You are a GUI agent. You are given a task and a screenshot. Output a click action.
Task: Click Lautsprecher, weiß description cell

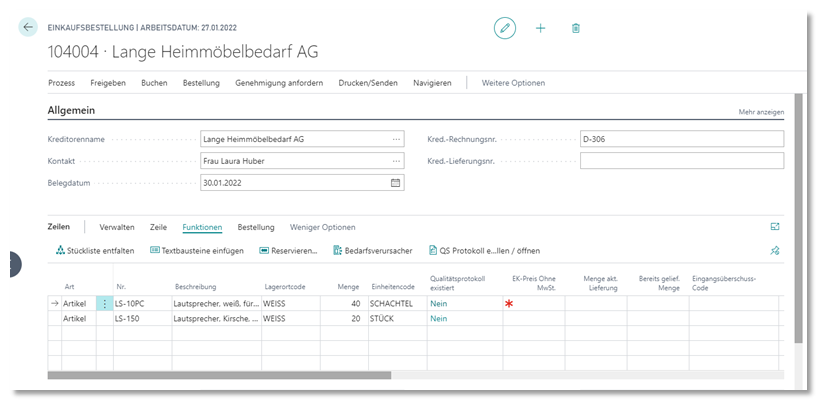(216, 304)
